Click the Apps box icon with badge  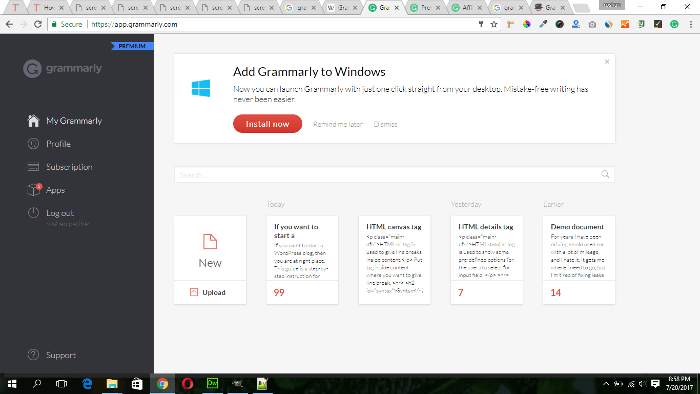pyautogui.click(x=34, y=190)
